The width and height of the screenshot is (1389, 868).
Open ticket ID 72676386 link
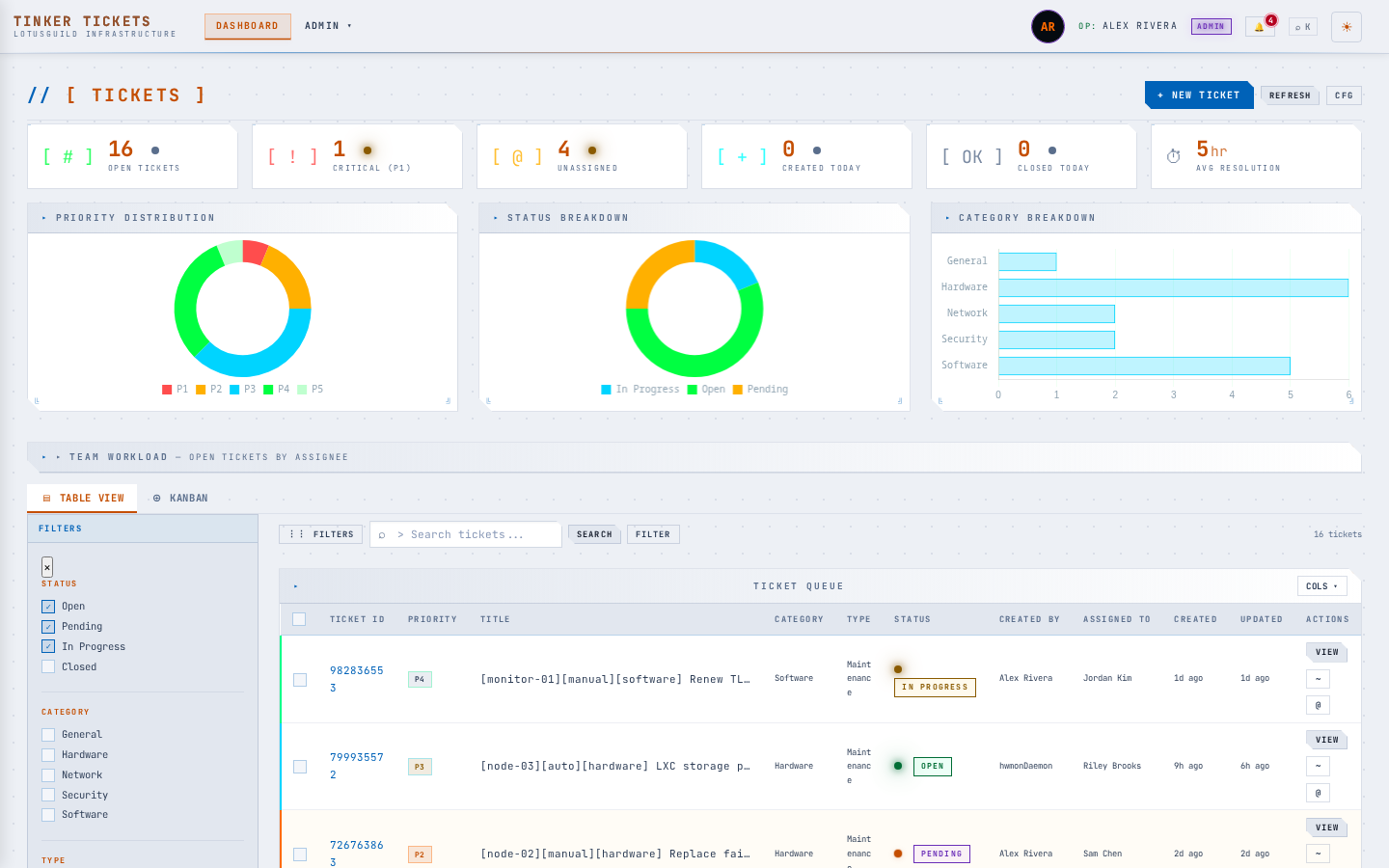tap(356, 854)
